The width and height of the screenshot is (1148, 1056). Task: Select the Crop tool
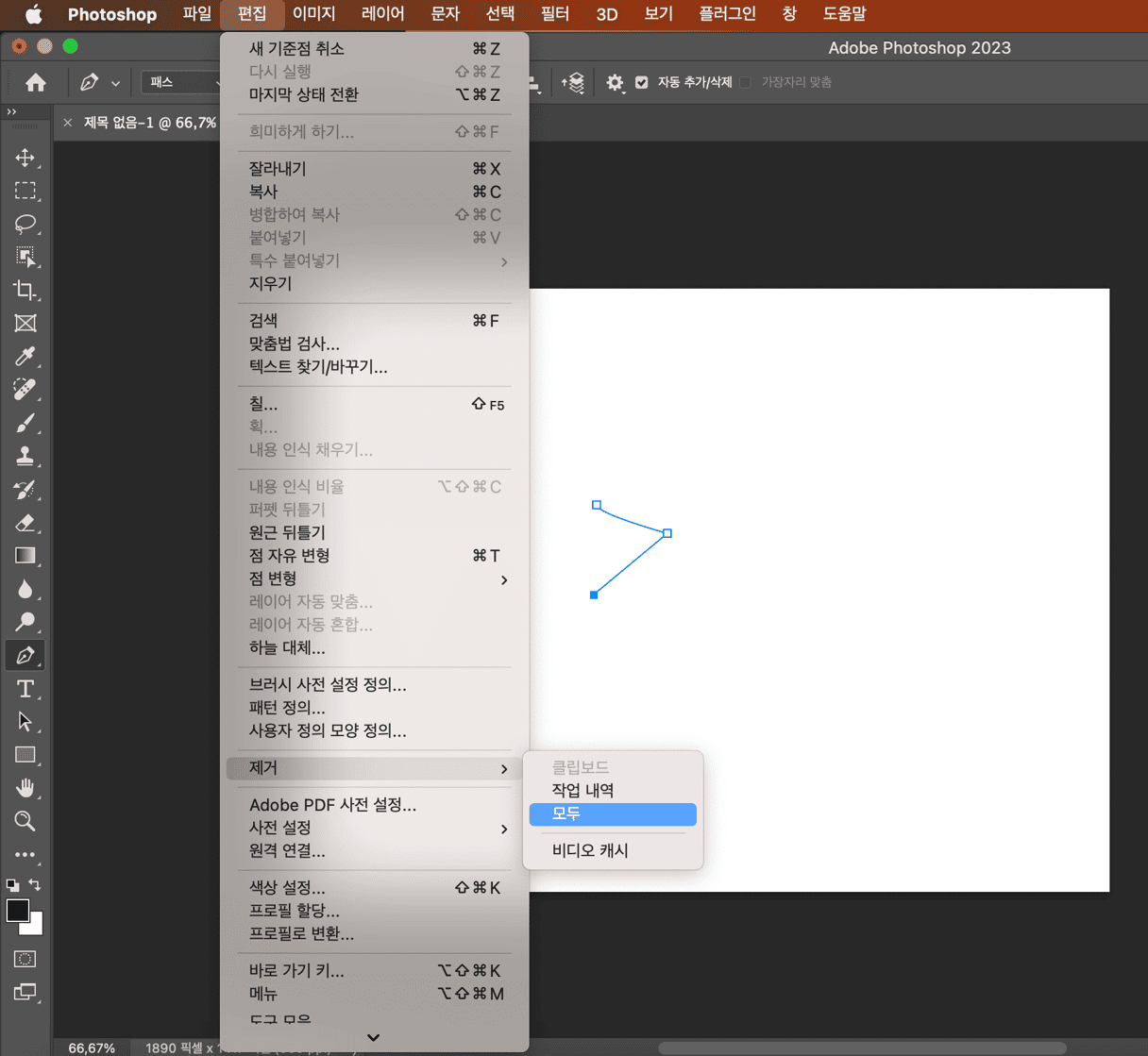pyautogui.click(x=25, y=291)
